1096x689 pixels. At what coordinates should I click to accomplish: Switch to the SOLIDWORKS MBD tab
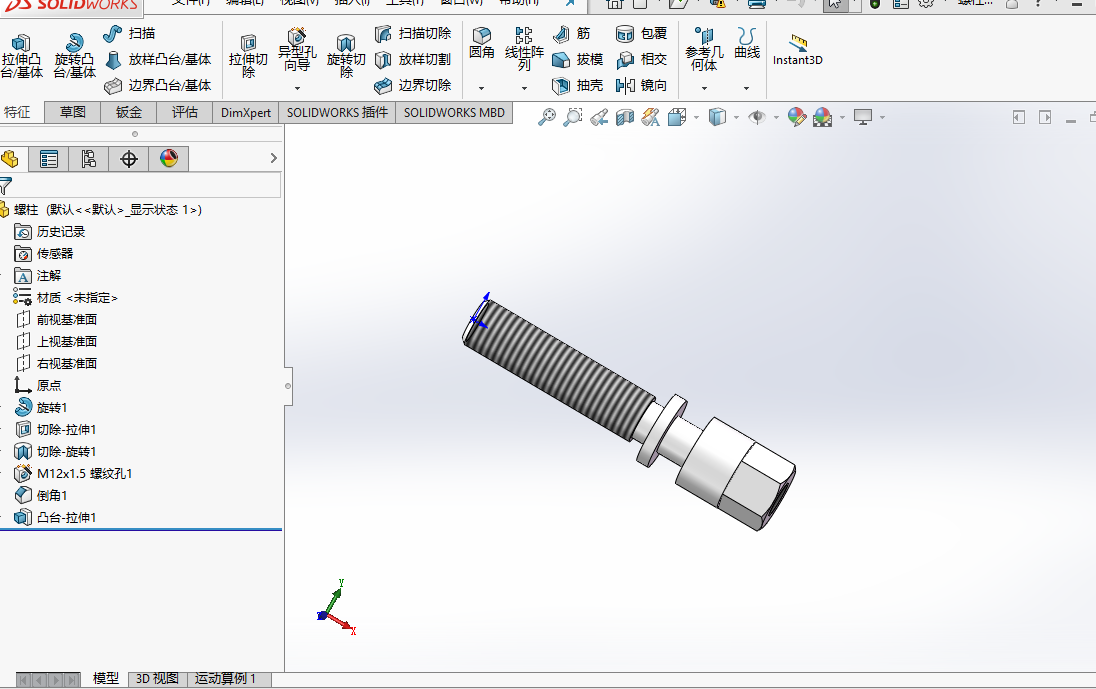[454, 113]
